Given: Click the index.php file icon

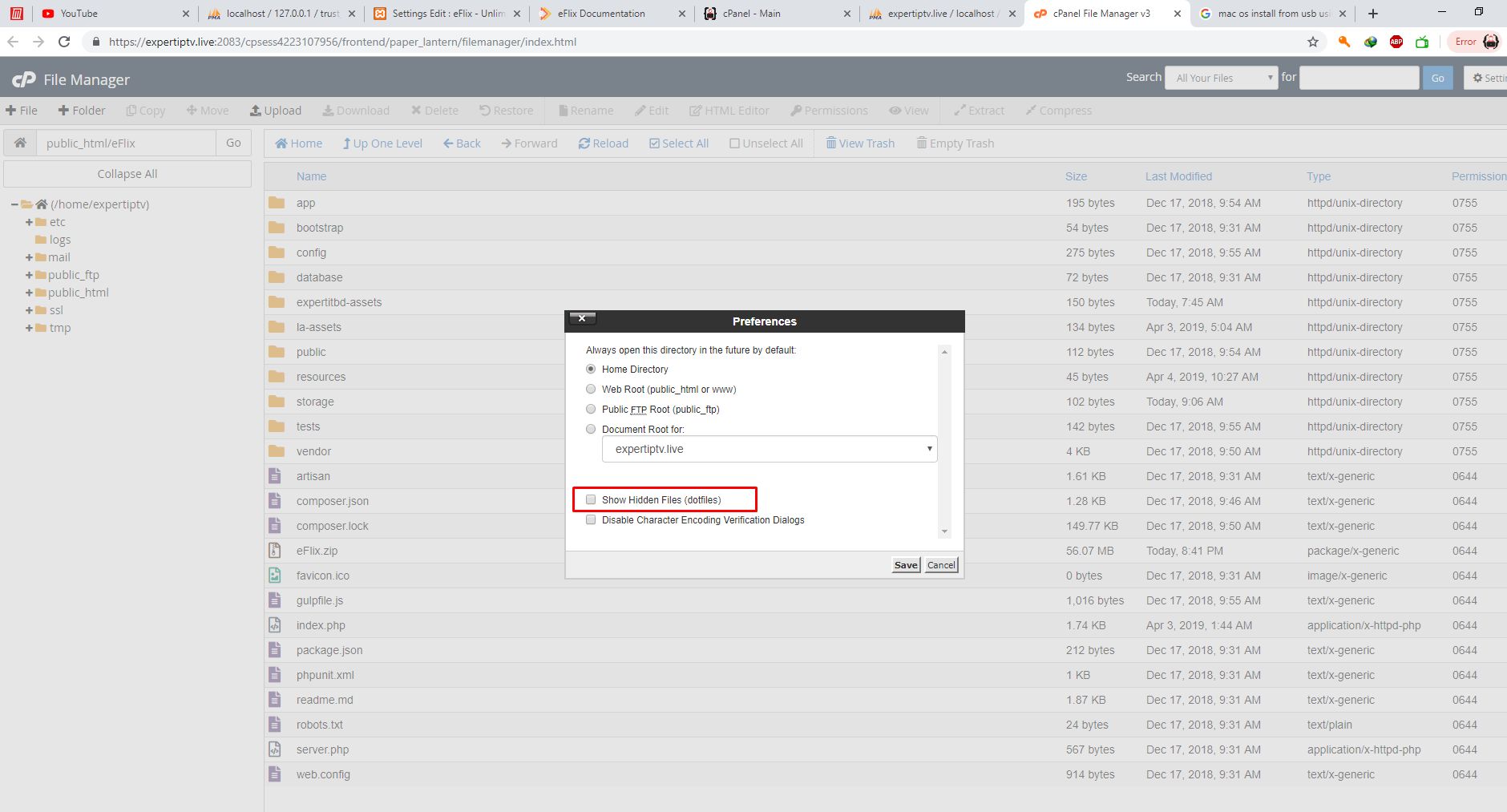Looking at the screenshot, I should click(x=275, y=625).
